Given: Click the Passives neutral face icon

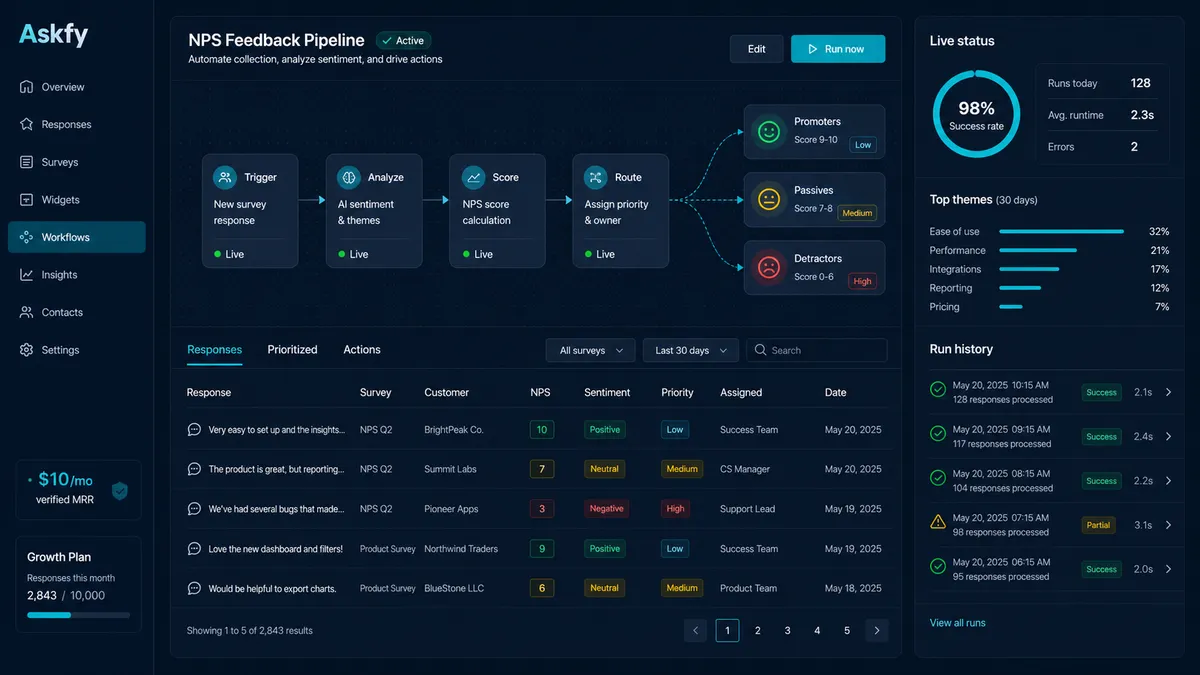Looking at the screenshot, I should (768, 199).
